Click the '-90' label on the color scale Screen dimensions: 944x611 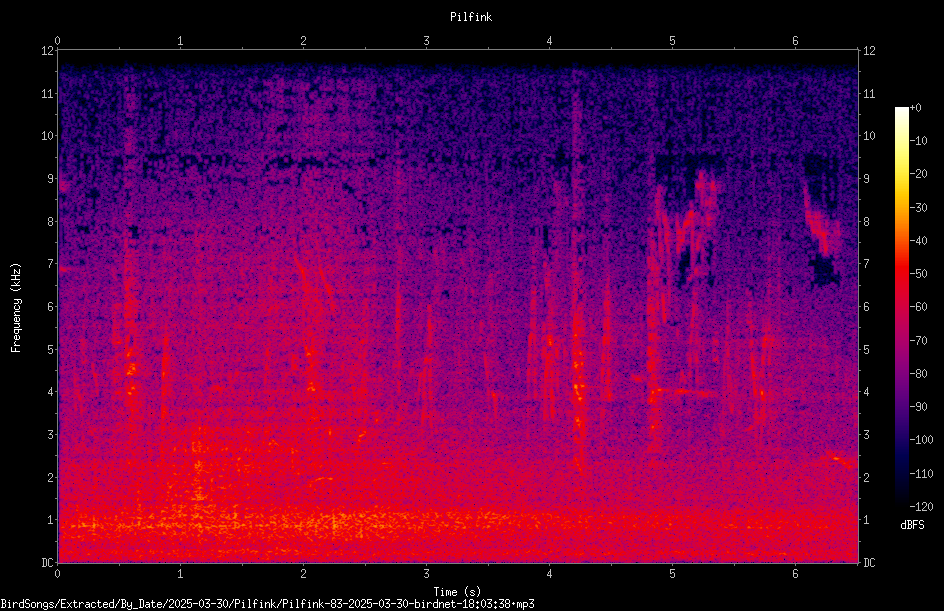(x=918, y=407)
